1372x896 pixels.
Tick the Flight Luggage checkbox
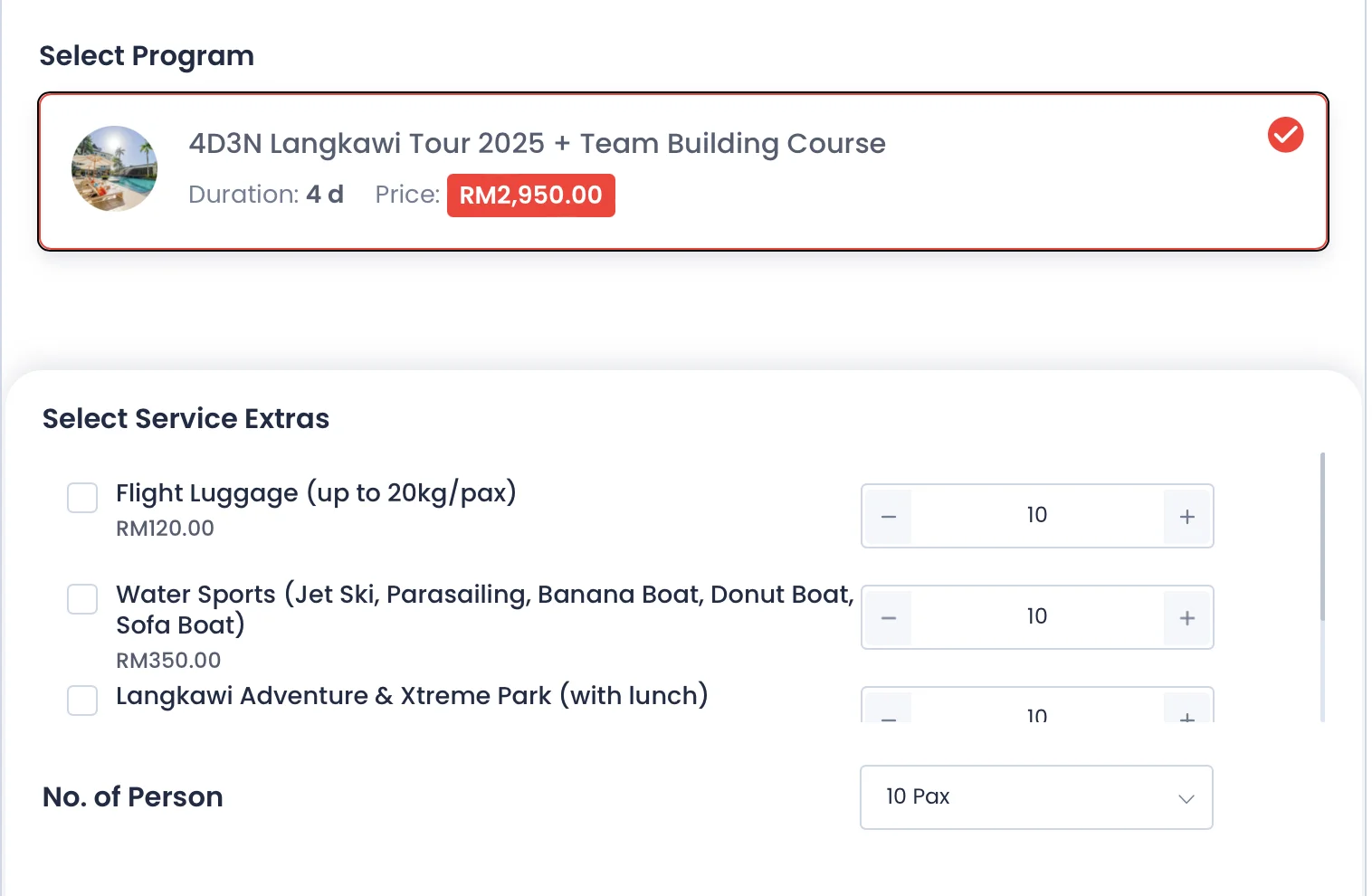click(82, 497)
